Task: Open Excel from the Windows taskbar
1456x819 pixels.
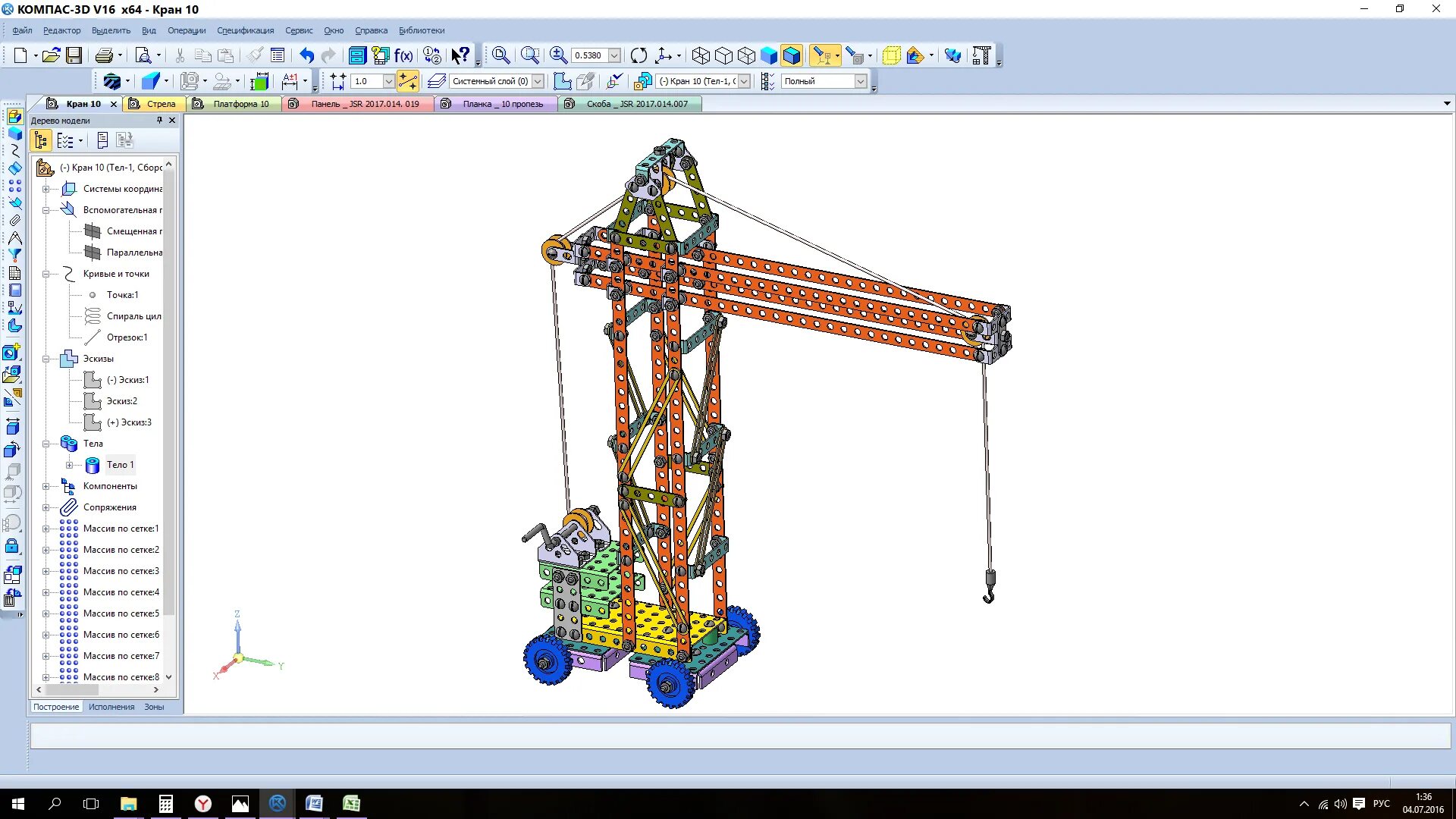Action: (351, 804)
